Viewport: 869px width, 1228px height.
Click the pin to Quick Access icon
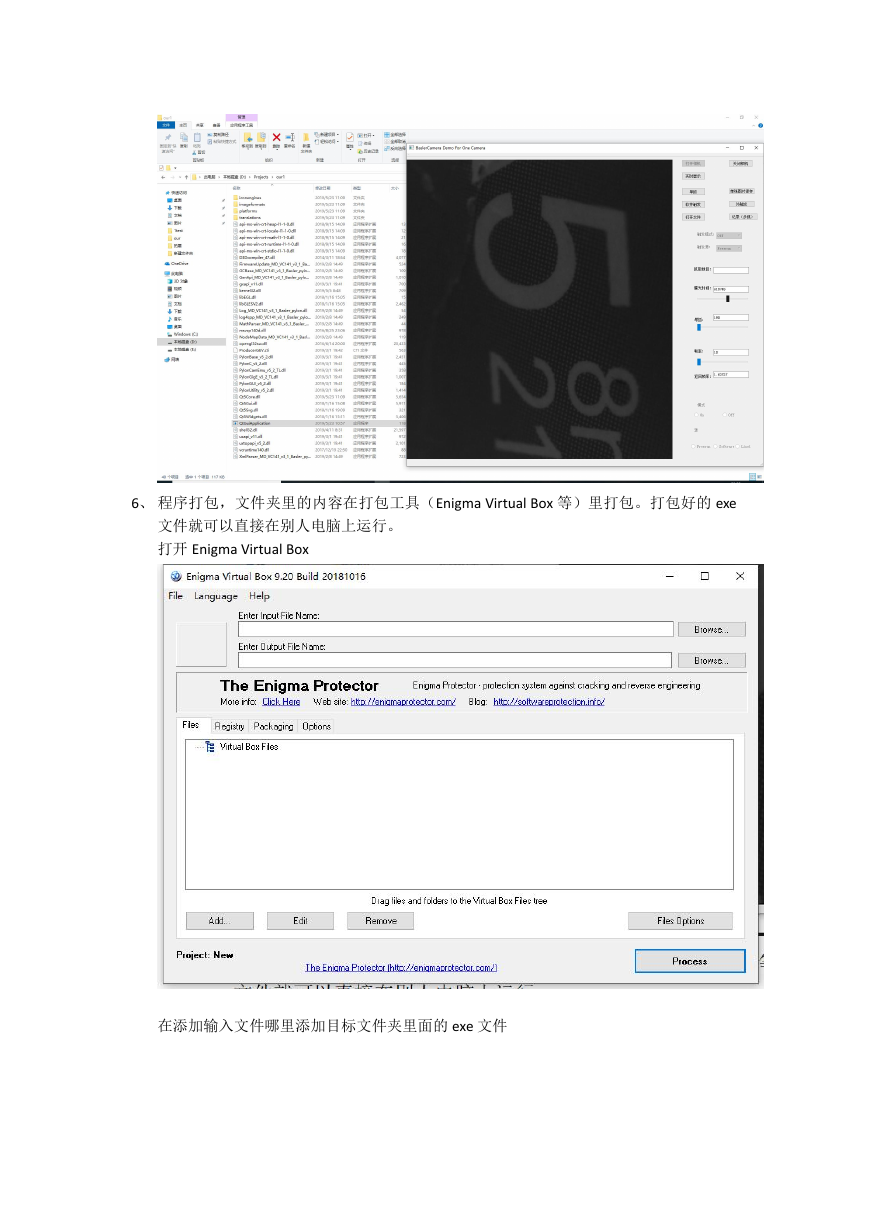point(168,138)
